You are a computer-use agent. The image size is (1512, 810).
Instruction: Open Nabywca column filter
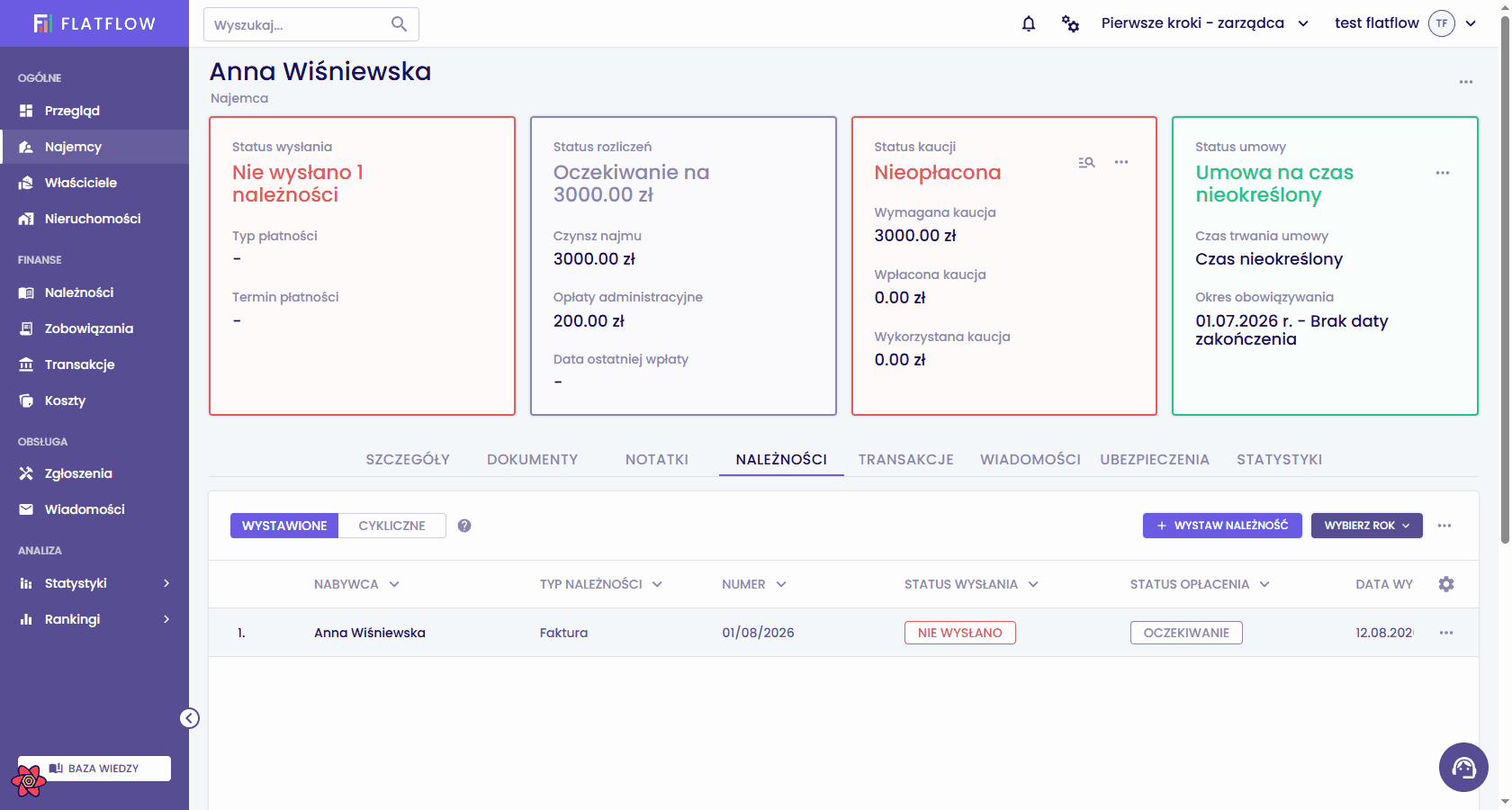pyautogui.click(x=394, y=584)
